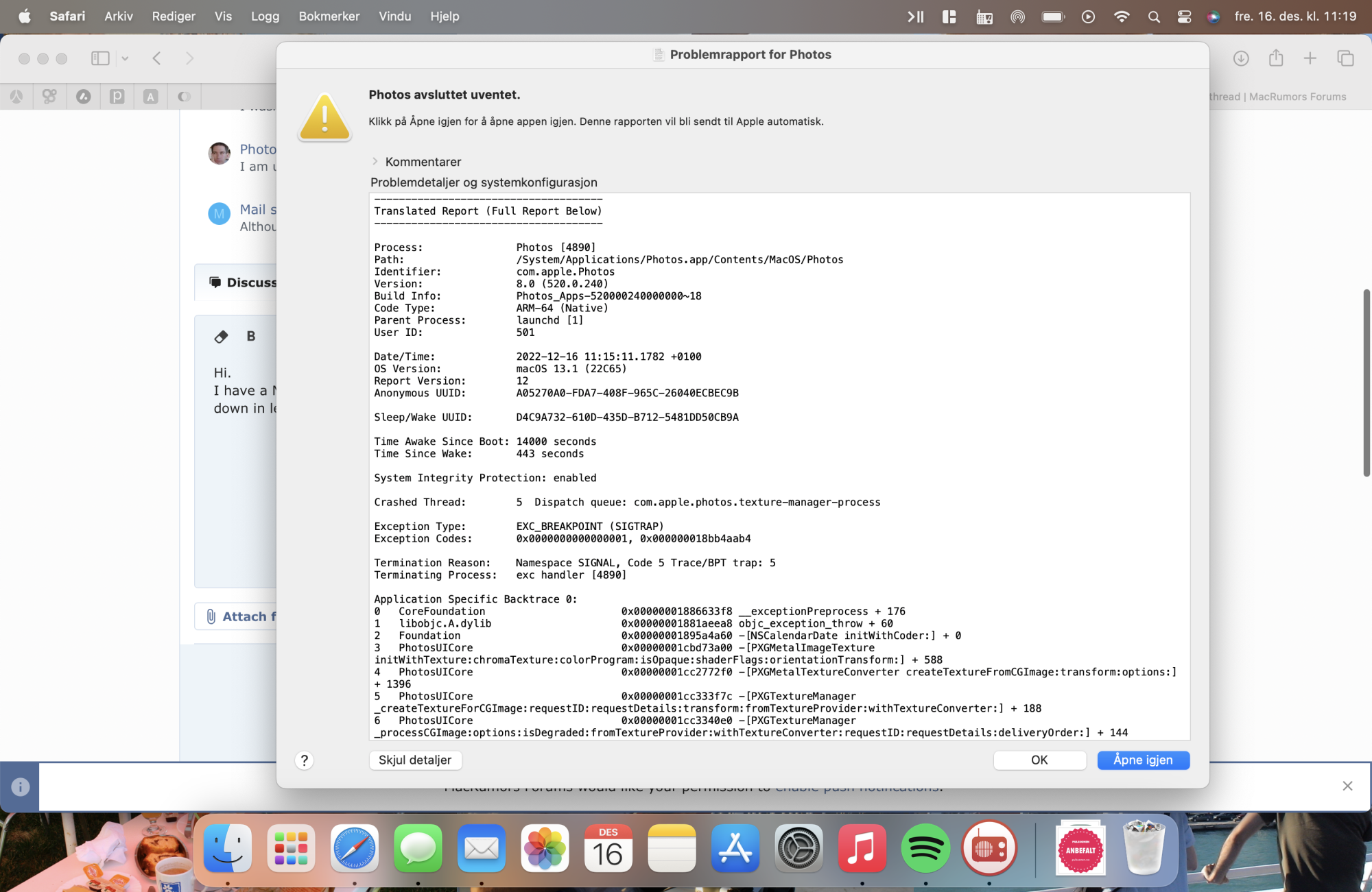This screenshot has width=1372, height=892.
Task: Toggle bold formatting in the reply editor
Action: (x=251, y=336)
